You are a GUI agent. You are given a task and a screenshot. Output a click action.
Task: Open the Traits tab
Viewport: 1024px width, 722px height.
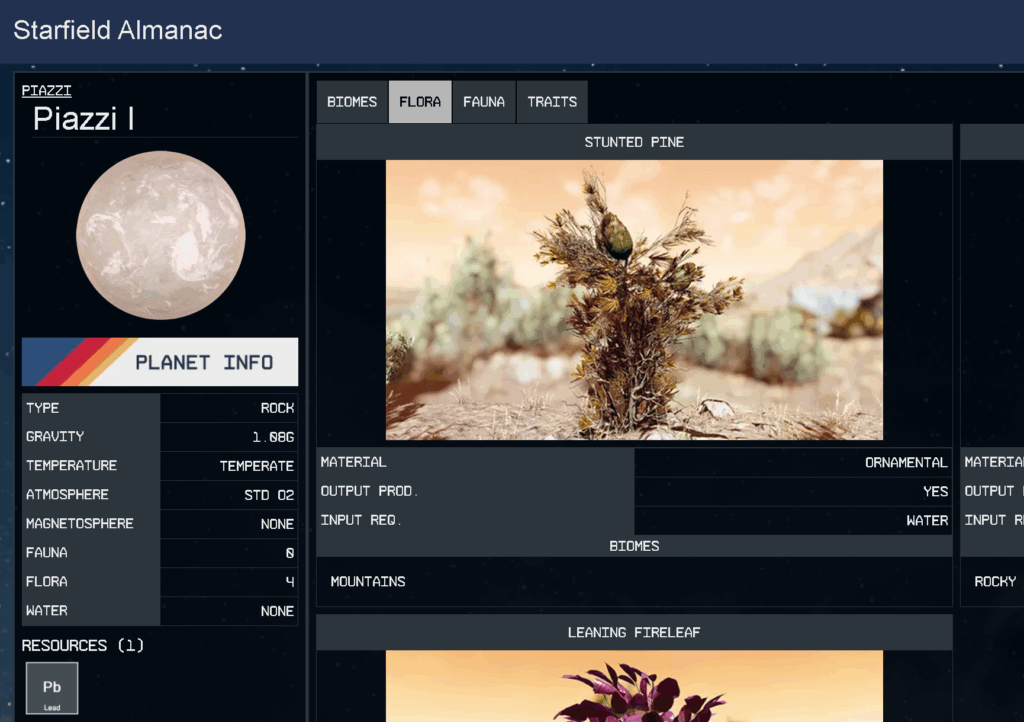click(552, 102)
